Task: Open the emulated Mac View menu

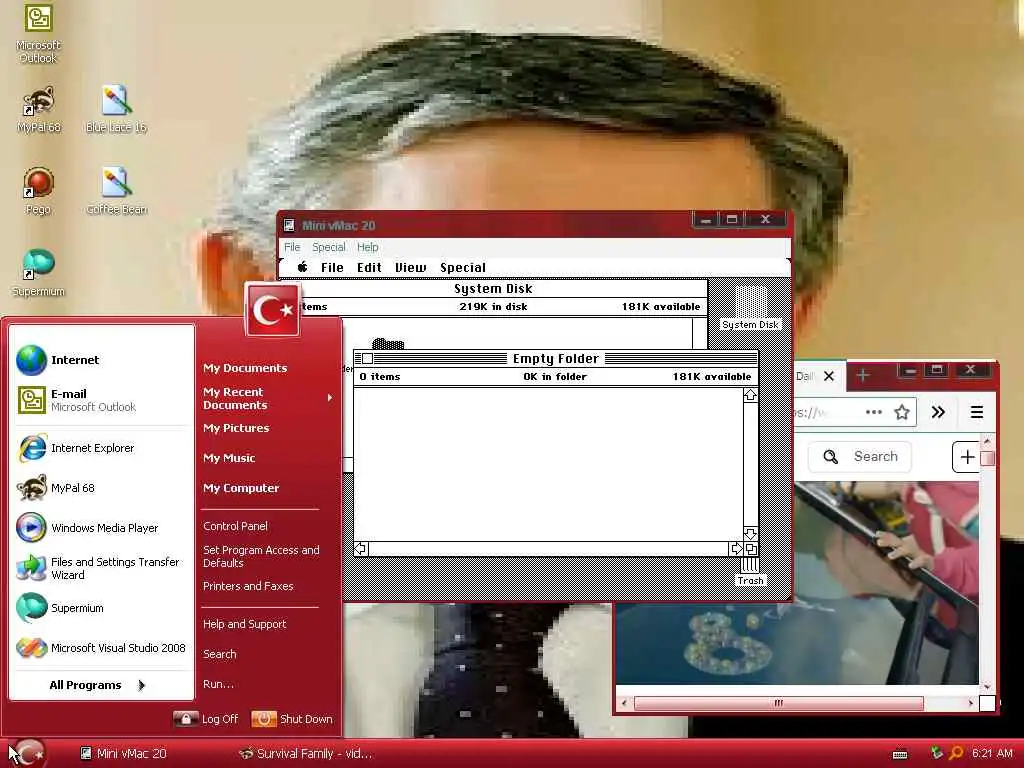Action: click(410, 267)
